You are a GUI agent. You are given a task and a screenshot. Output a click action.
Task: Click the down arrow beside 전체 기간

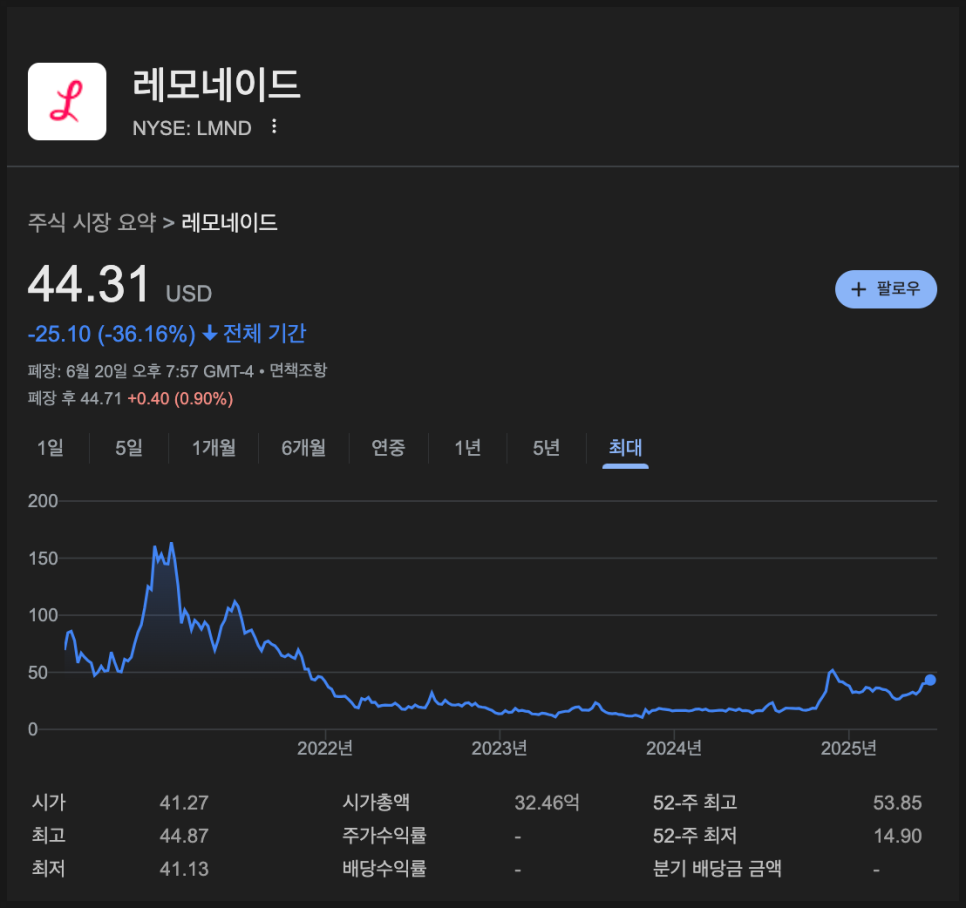pos(210,333)
